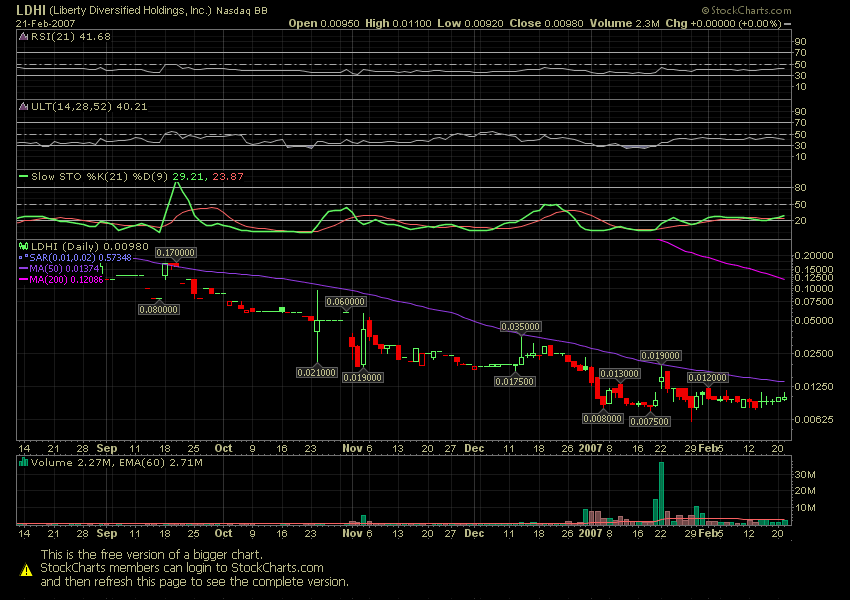Click the 21-Feb-2007 date text
850x600 pixels.
pyautogui.click(x=45, y=23)
